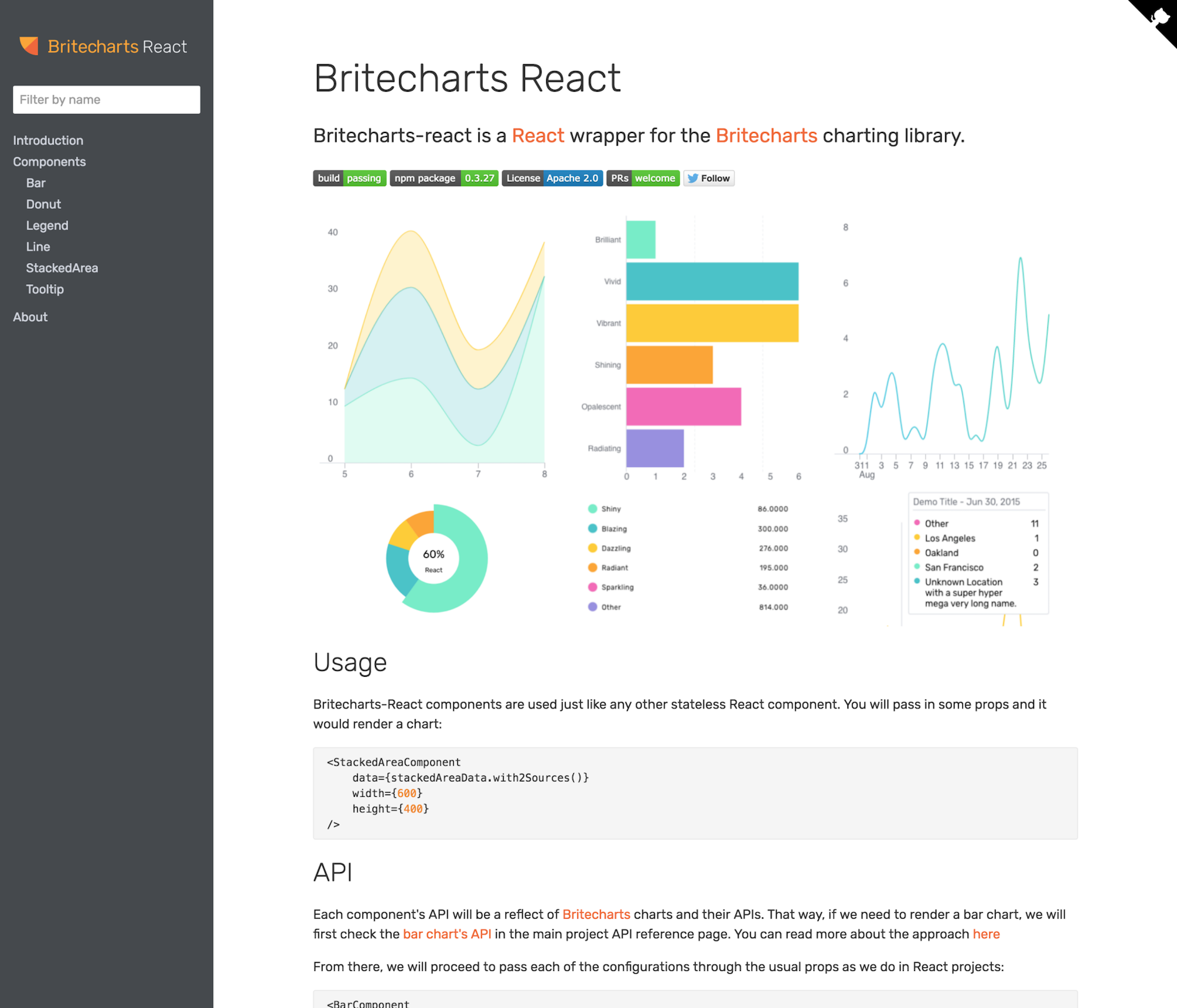Click the build passing badge

[349, 178]
